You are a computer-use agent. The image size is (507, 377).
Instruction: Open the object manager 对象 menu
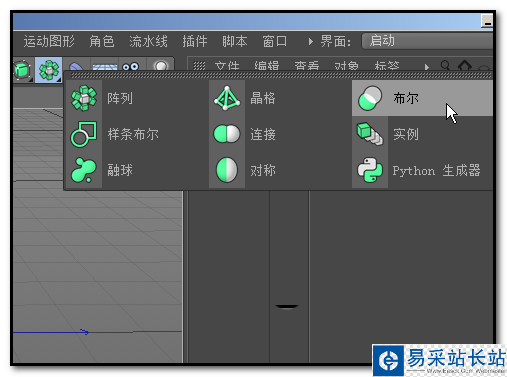pyautogui.click(x=347, y=66)
